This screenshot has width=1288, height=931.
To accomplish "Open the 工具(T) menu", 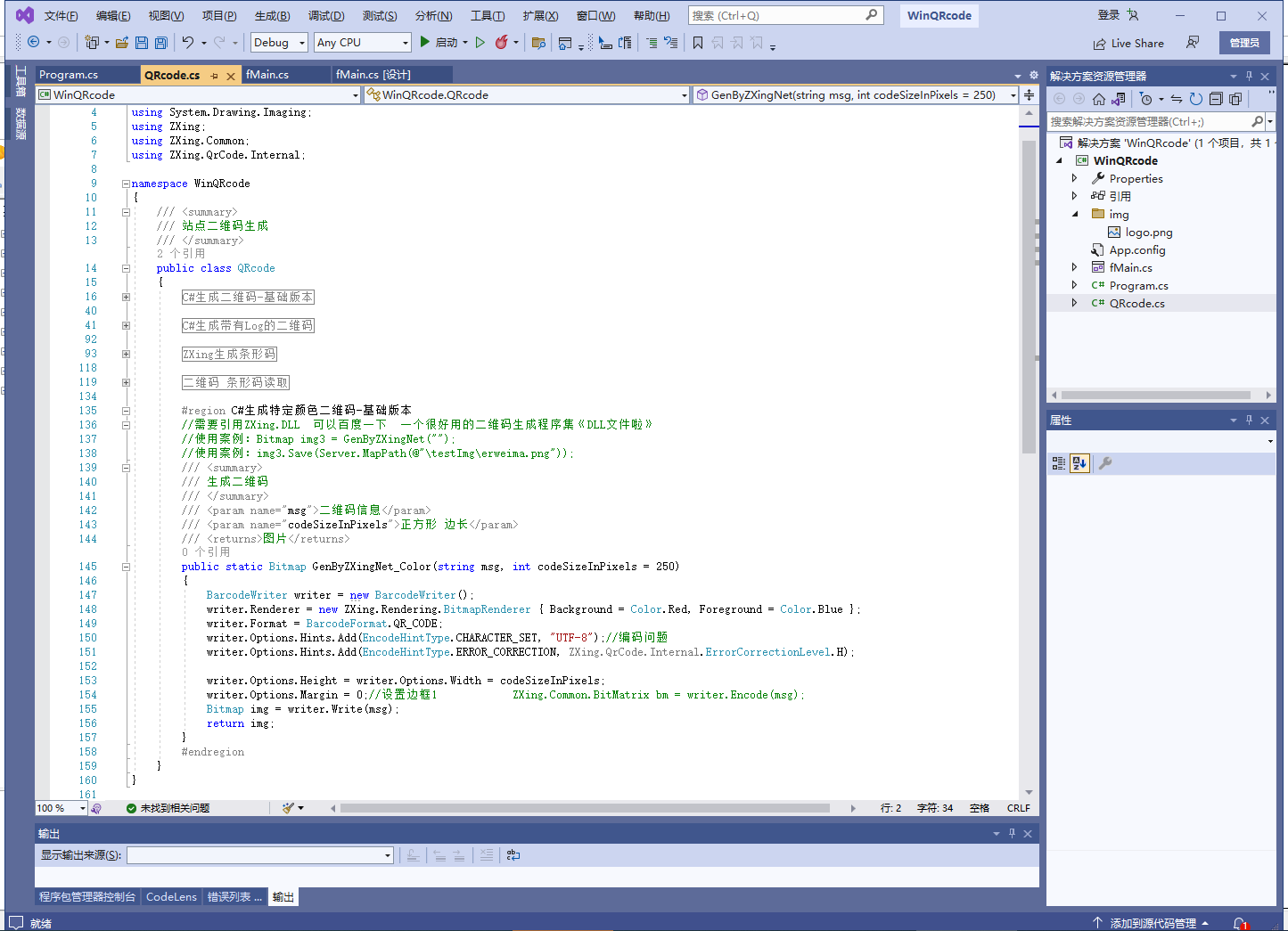I will tap(488, 16).
